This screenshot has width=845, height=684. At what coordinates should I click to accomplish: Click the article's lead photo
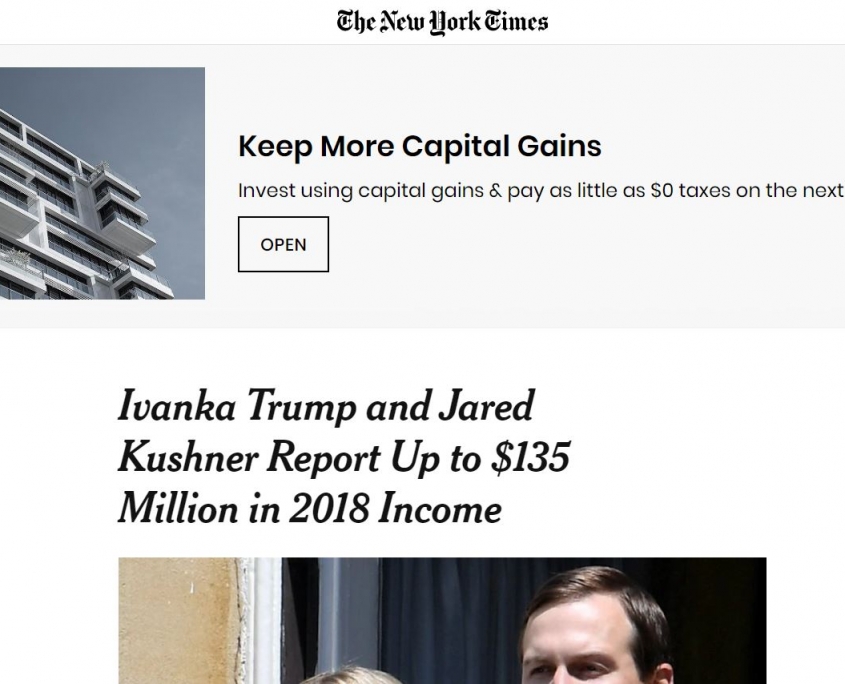(441, 620)
